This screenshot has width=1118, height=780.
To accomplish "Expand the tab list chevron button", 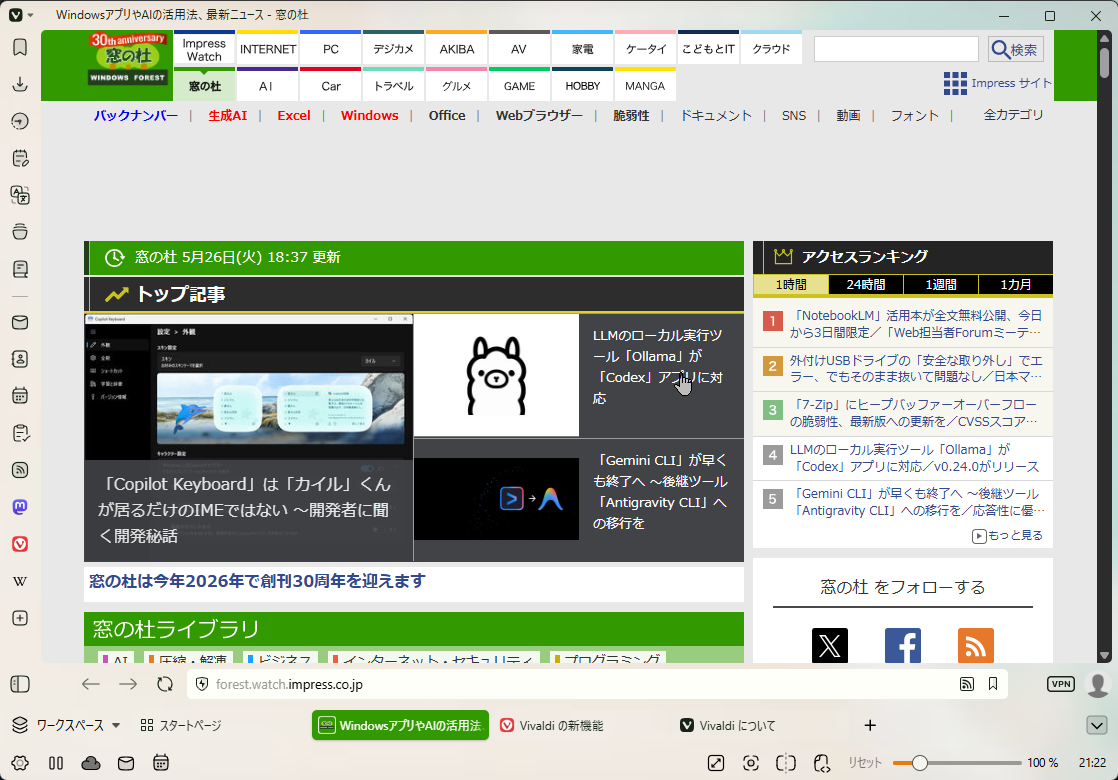I will [x=1097, y=726].
